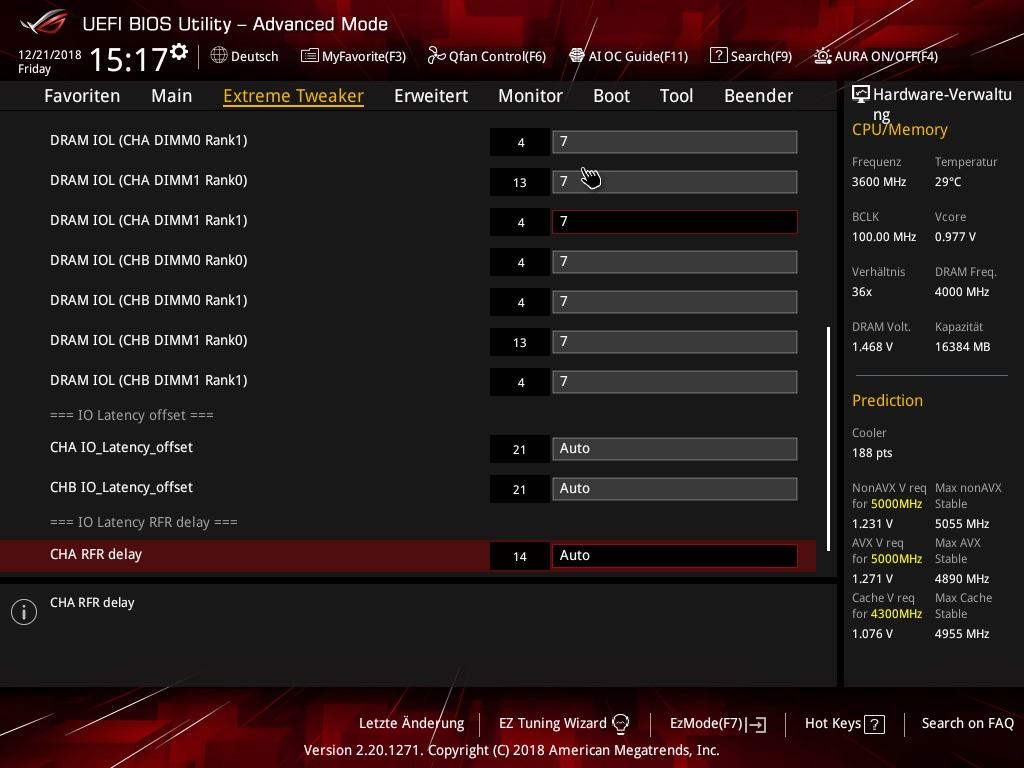The image size is (1024, 768).
Task: Edit DRAM IOL CHB DIMM0 Rank1 field
Action: point(675,302)
